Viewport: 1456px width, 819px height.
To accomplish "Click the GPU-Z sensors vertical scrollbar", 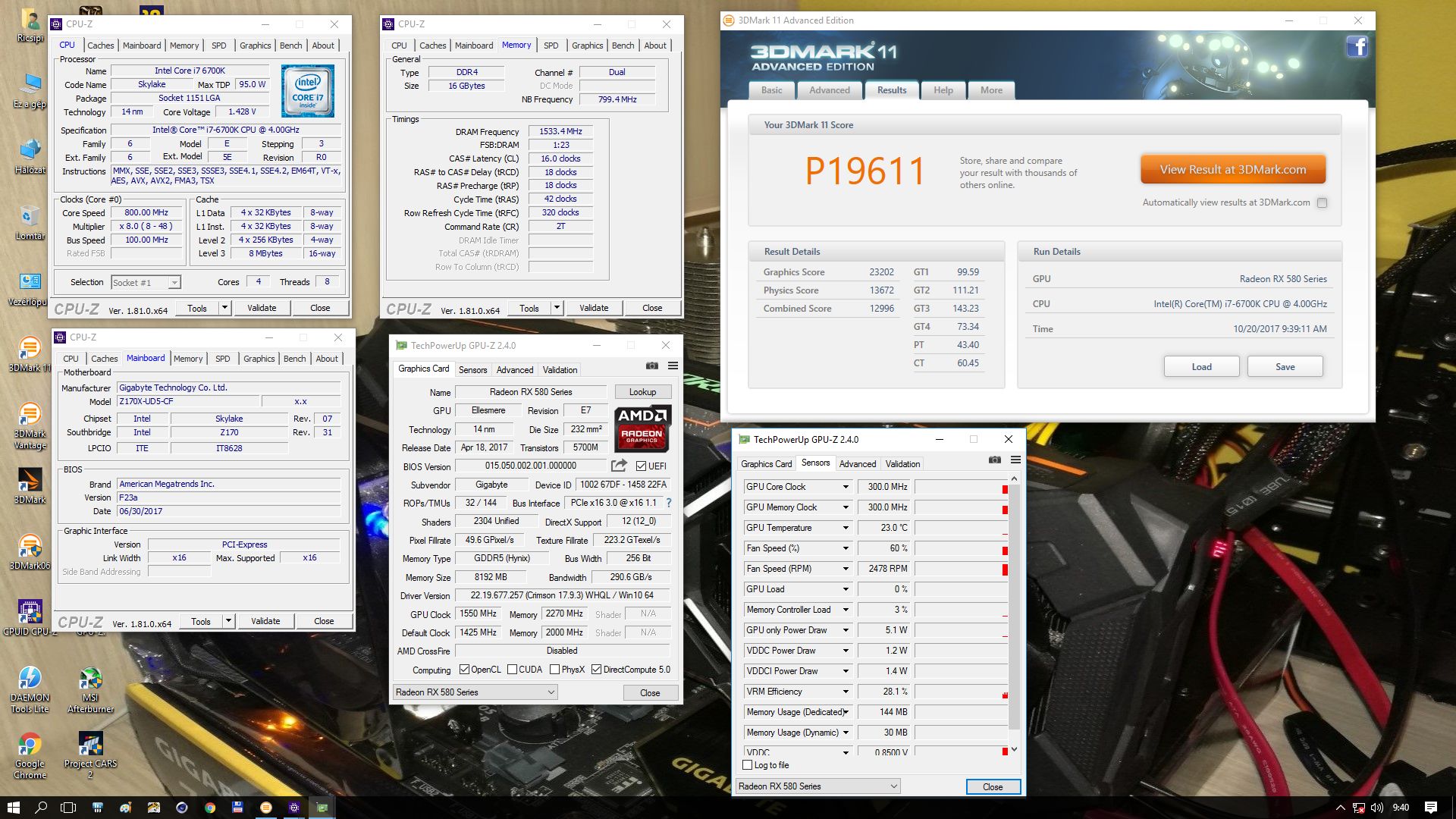I will coord(1014,607).
